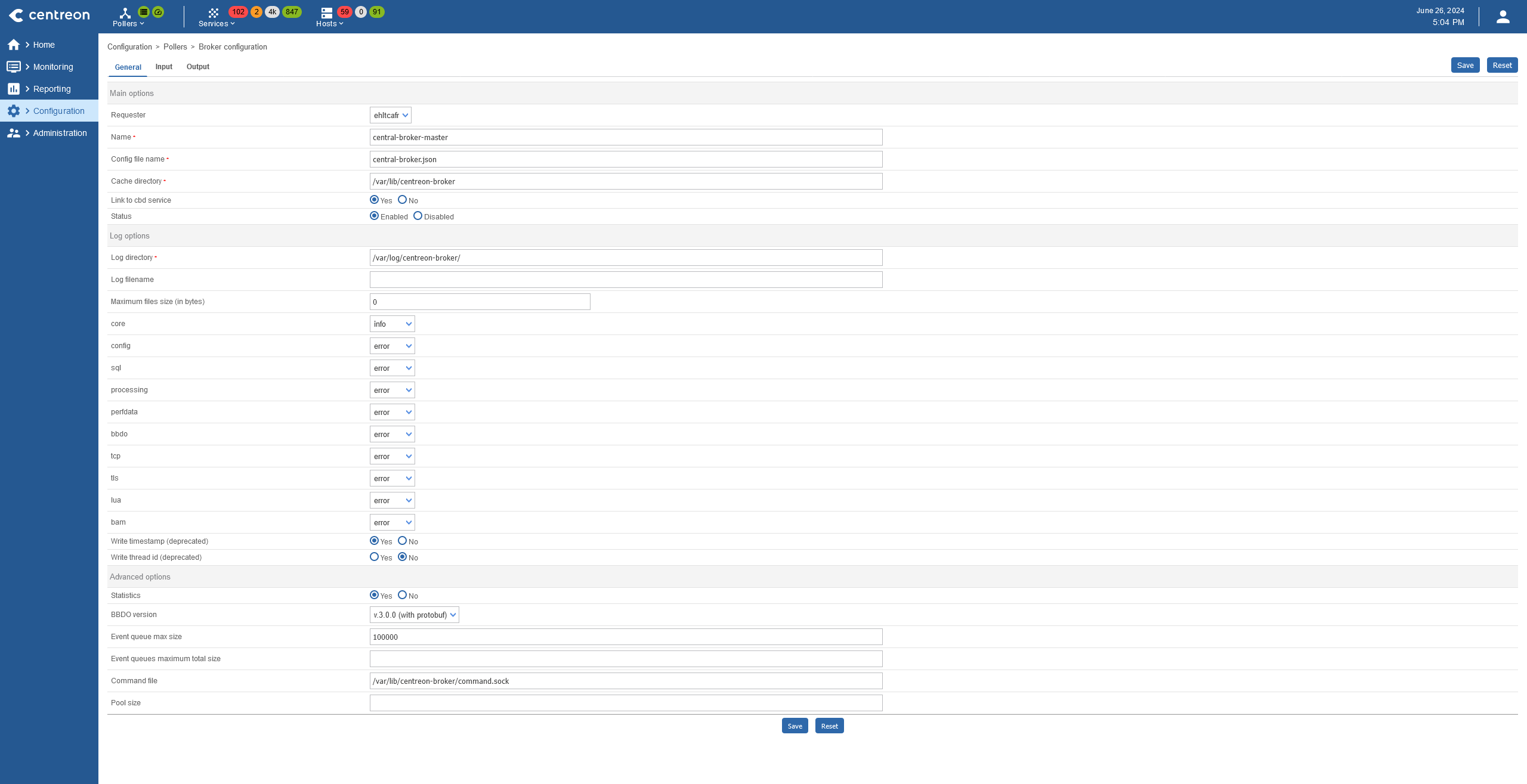Click the 2 warning services badge

[256, 12]
